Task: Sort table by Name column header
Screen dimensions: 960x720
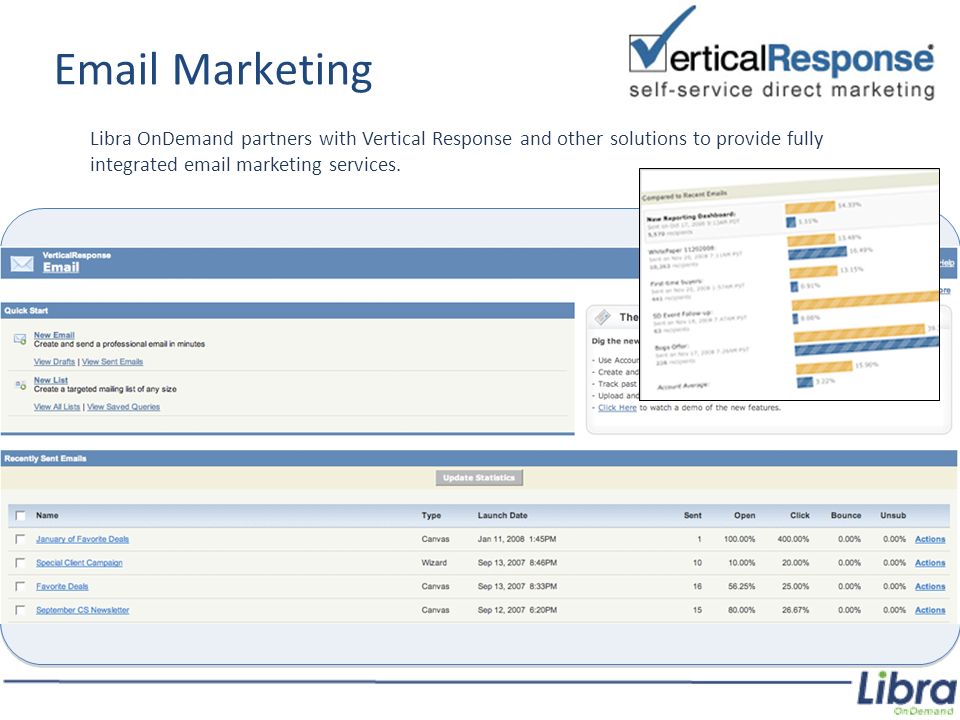Action: (47, 516)
